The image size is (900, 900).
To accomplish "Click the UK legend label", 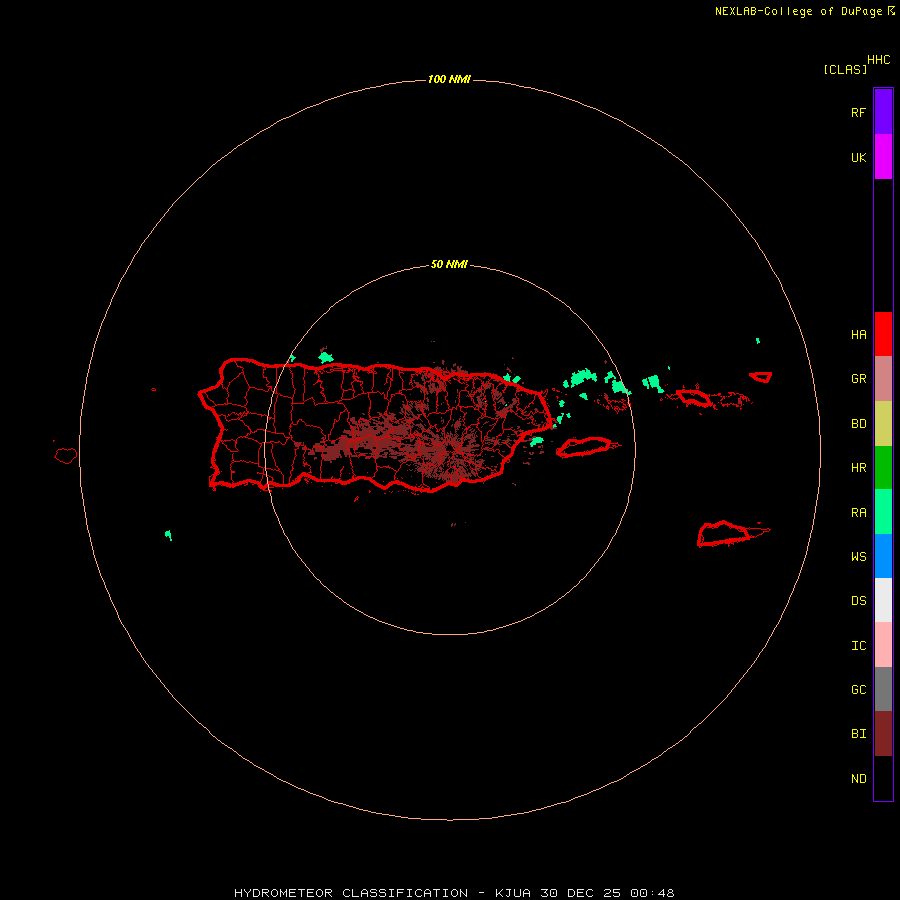I will click(x=858, y=158).
